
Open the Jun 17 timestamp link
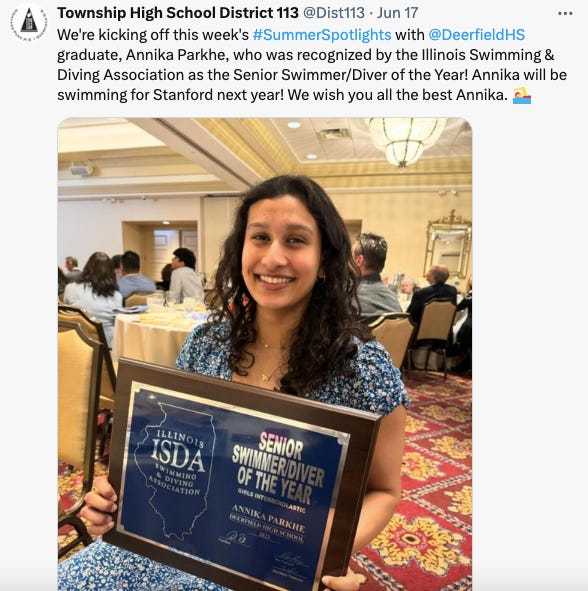point(397,13)
